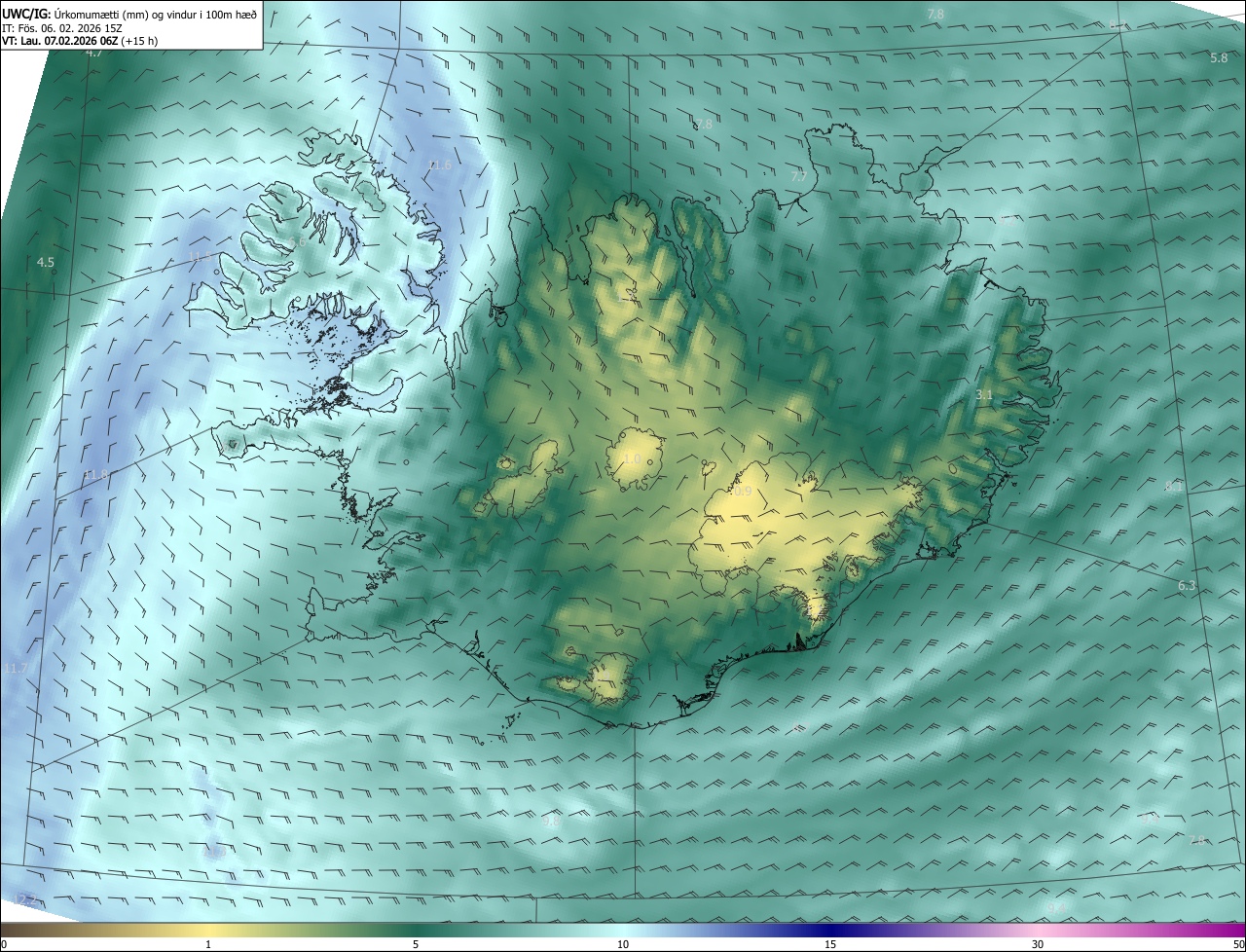This screenshot has height=952, width=1246.
Task: Click the "11.6" value label on the map
Action: pyautogui.click(x=440, y=165)
